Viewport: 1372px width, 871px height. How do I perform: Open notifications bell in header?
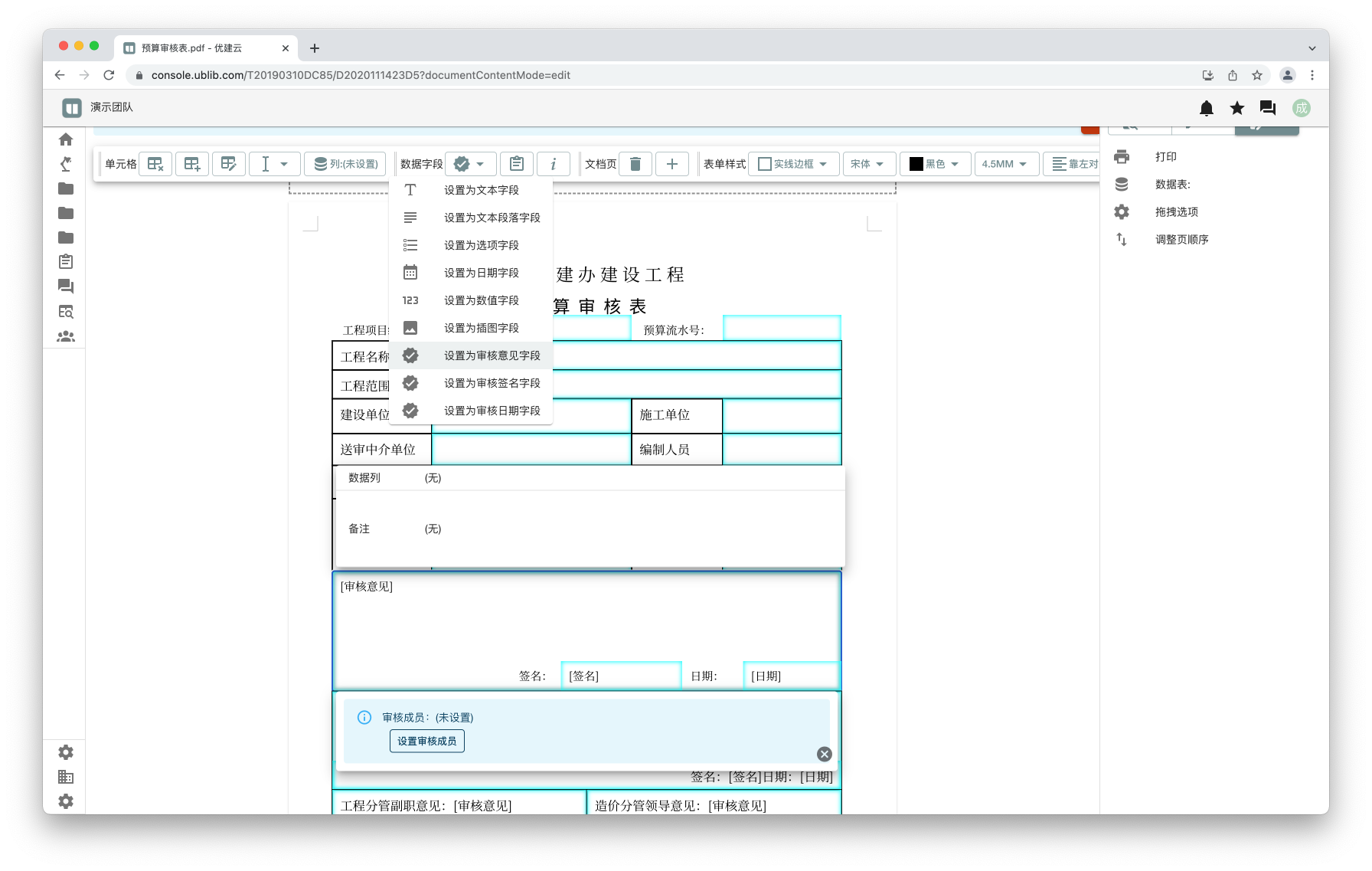(1206, 108)
